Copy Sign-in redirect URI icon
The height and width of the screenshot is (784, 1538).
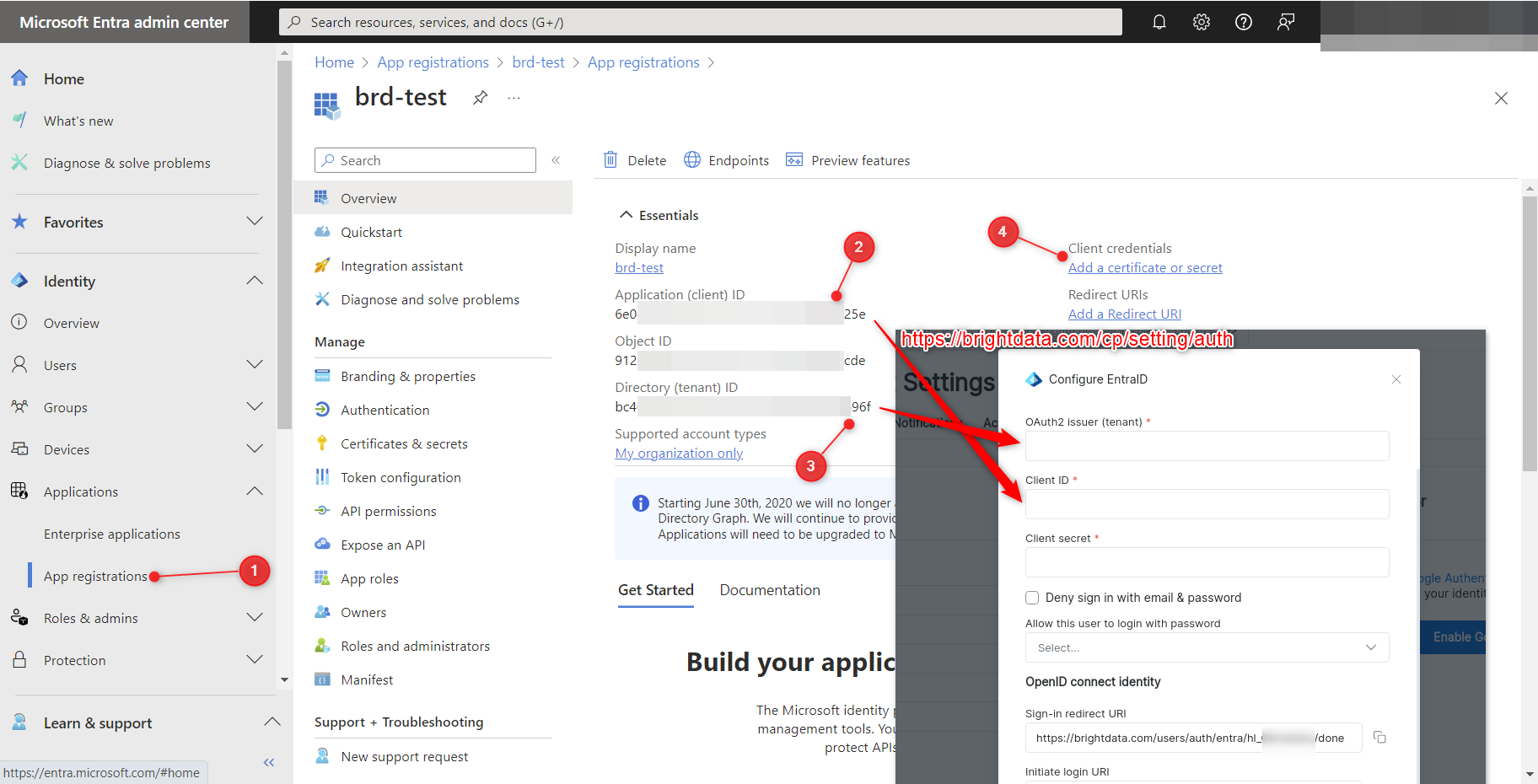click(x=1380, y=738)
